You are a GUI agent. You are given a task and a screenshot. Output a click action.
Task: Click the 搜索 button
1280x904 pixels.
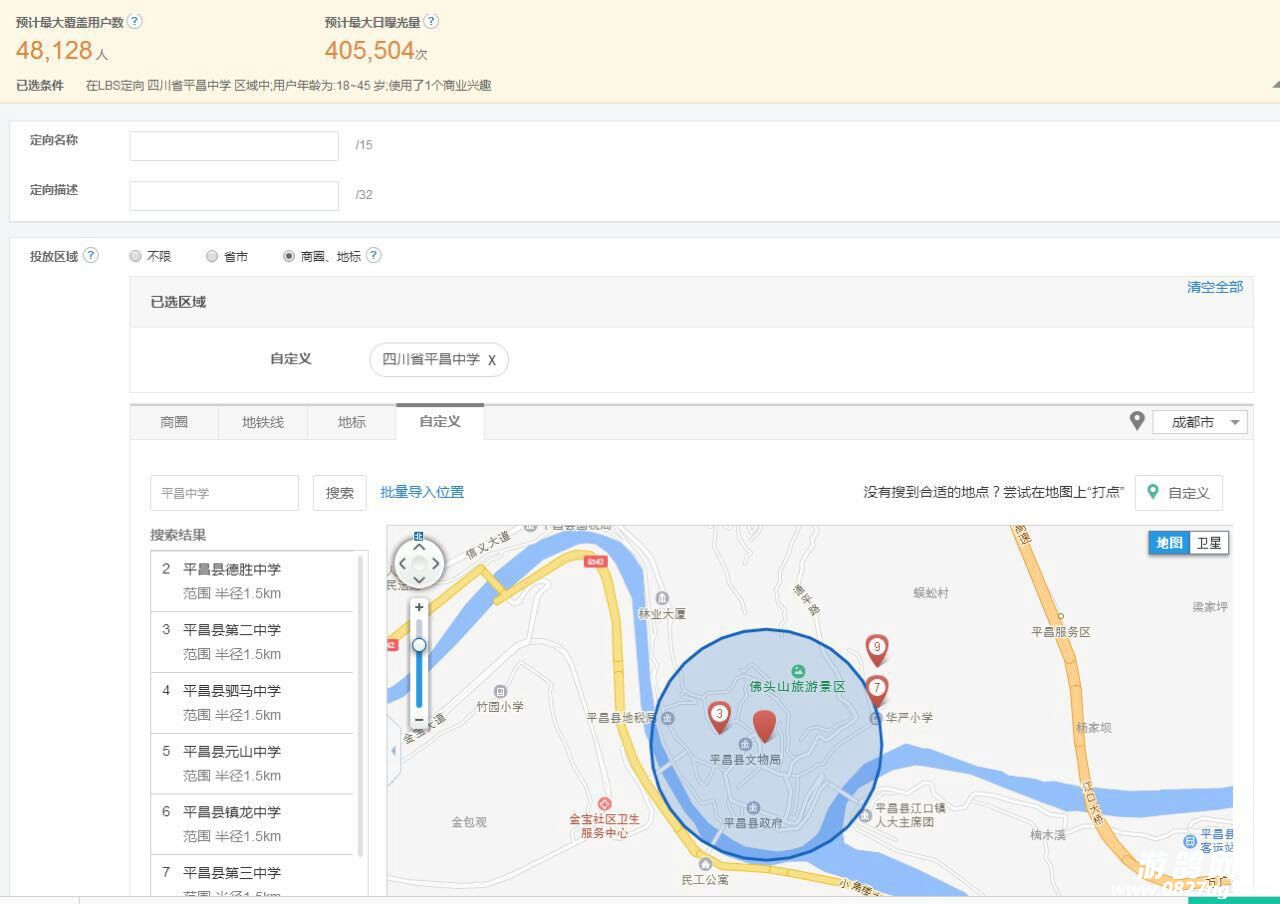click(340, 493)
